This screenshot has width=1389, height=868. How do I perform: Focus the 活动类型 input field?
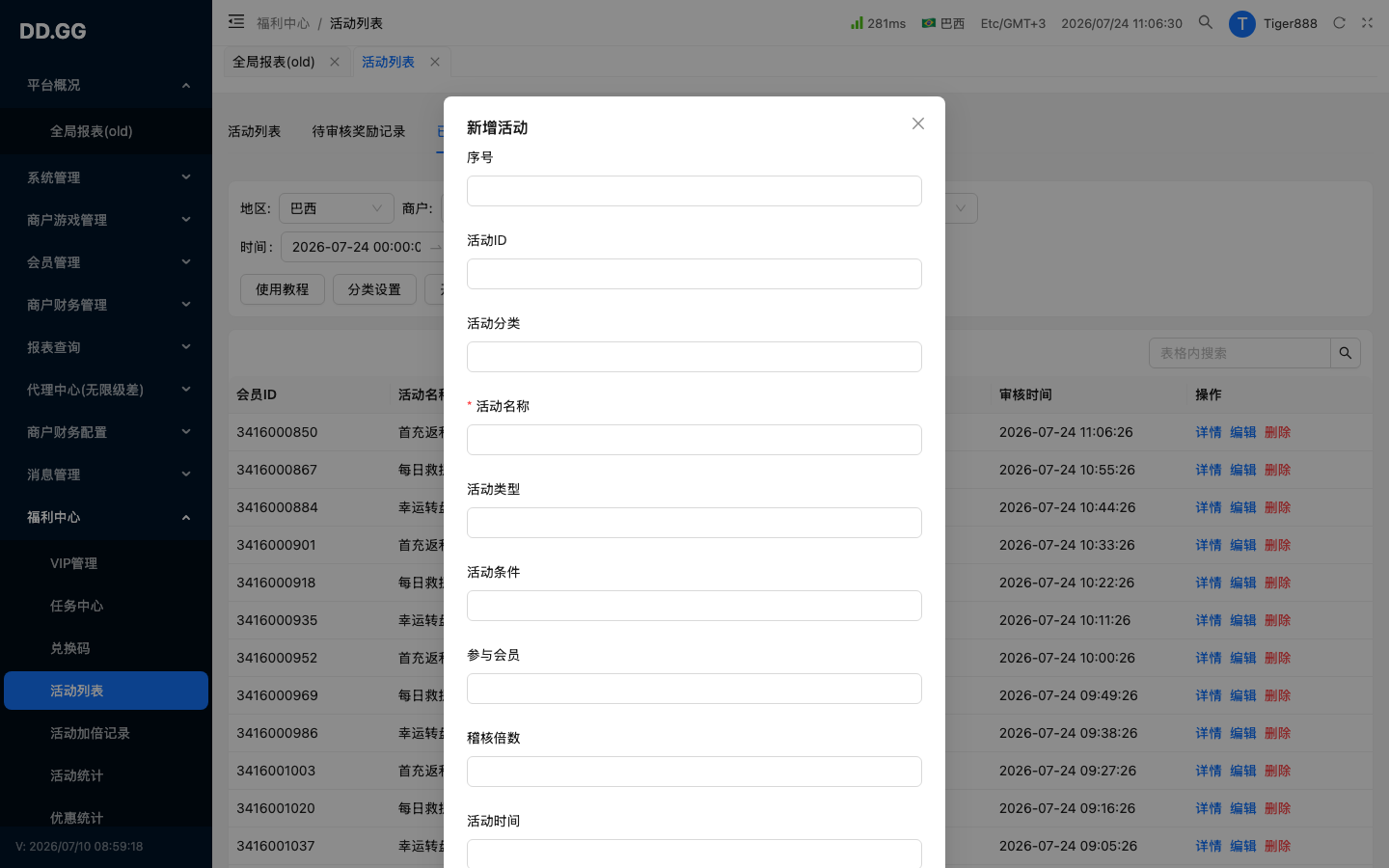pos(694,523)
